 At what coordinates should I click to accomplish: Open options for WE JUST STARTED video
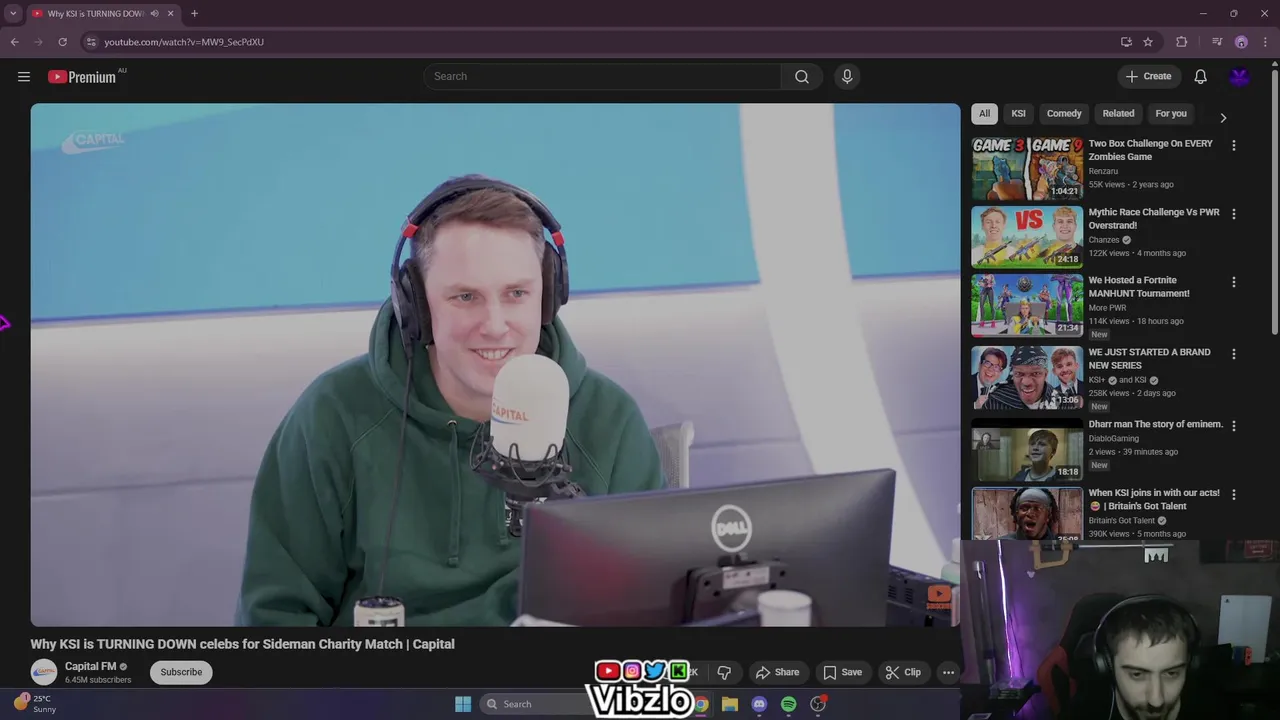(x=1233, y=354)
